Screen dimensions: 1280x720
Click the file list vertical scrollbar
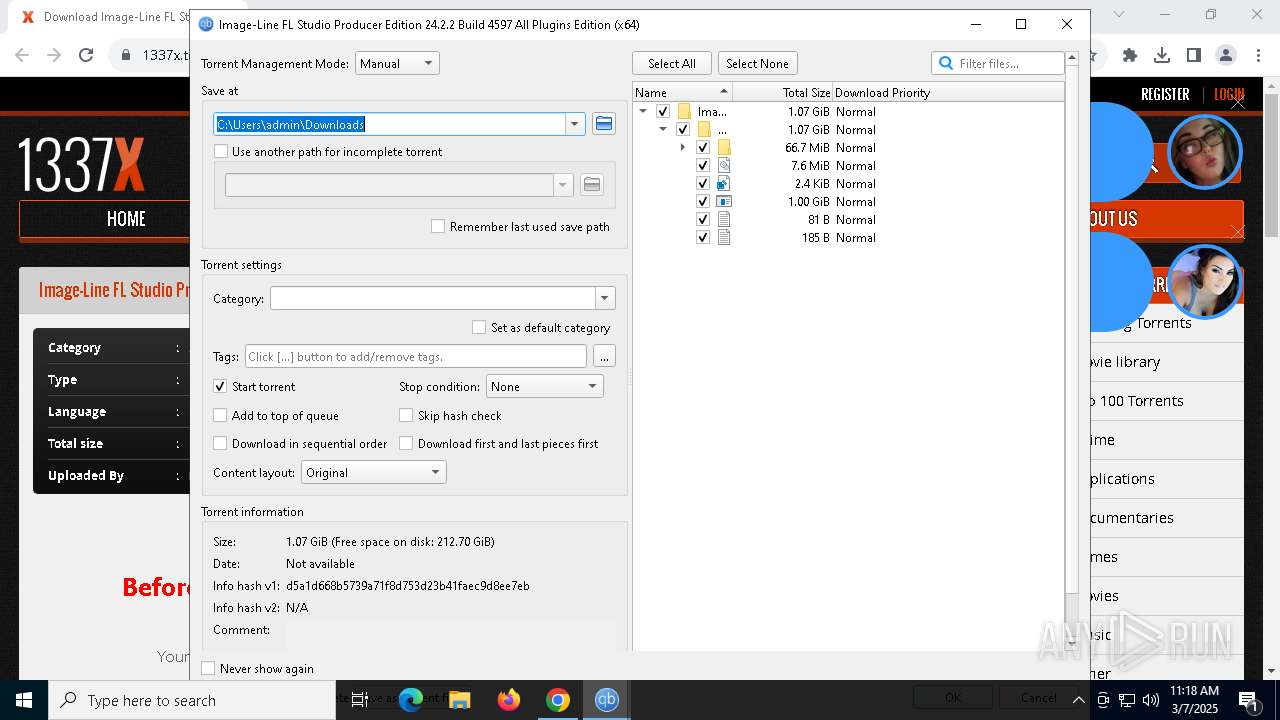1072,350
